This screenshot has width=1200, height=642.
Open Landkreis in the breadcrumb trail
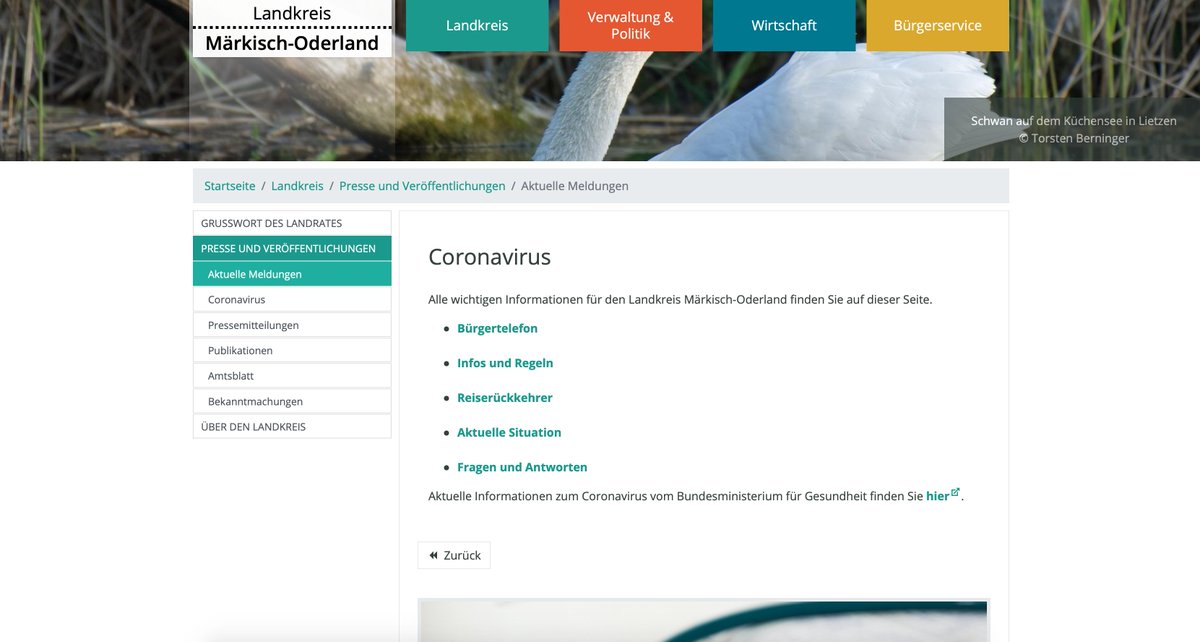[297, 186]
